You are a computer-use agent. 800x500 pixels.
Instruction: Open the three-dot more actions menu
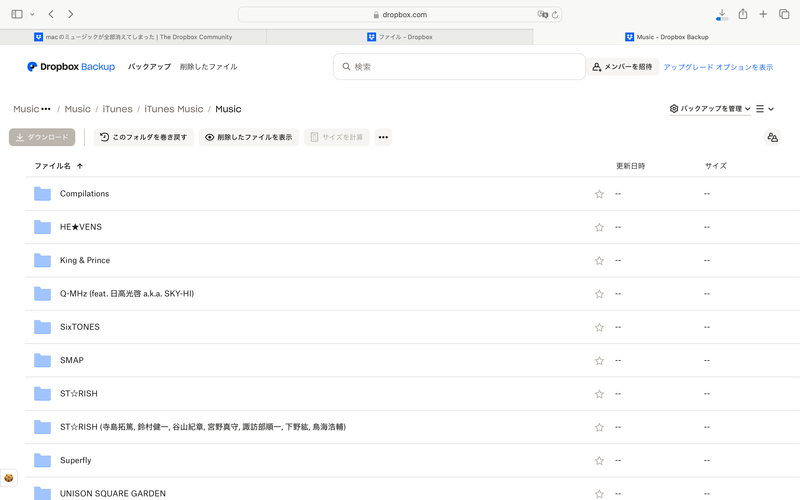click(x=383, y=137)
